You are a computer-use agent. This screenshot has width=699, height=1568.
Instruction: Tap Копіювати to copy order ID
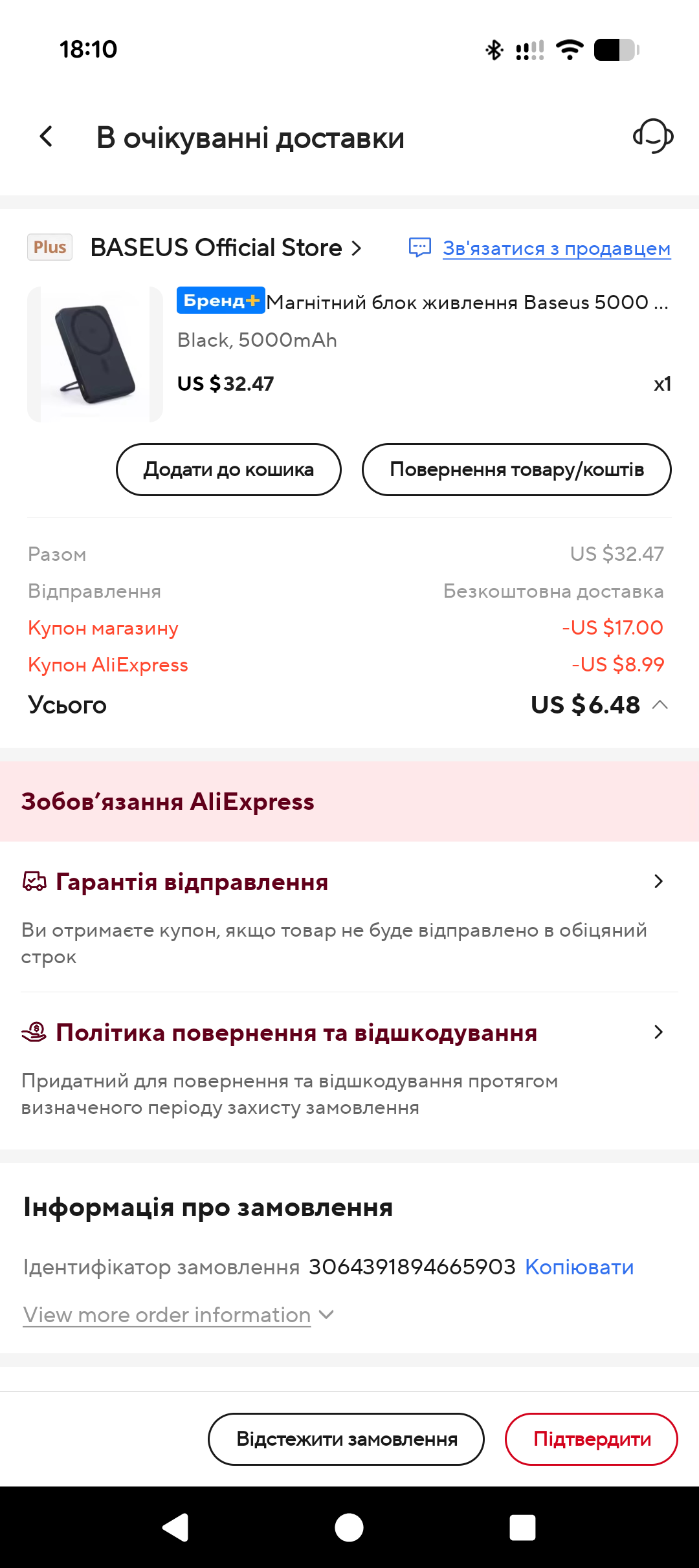click(x=579, y=1267)
